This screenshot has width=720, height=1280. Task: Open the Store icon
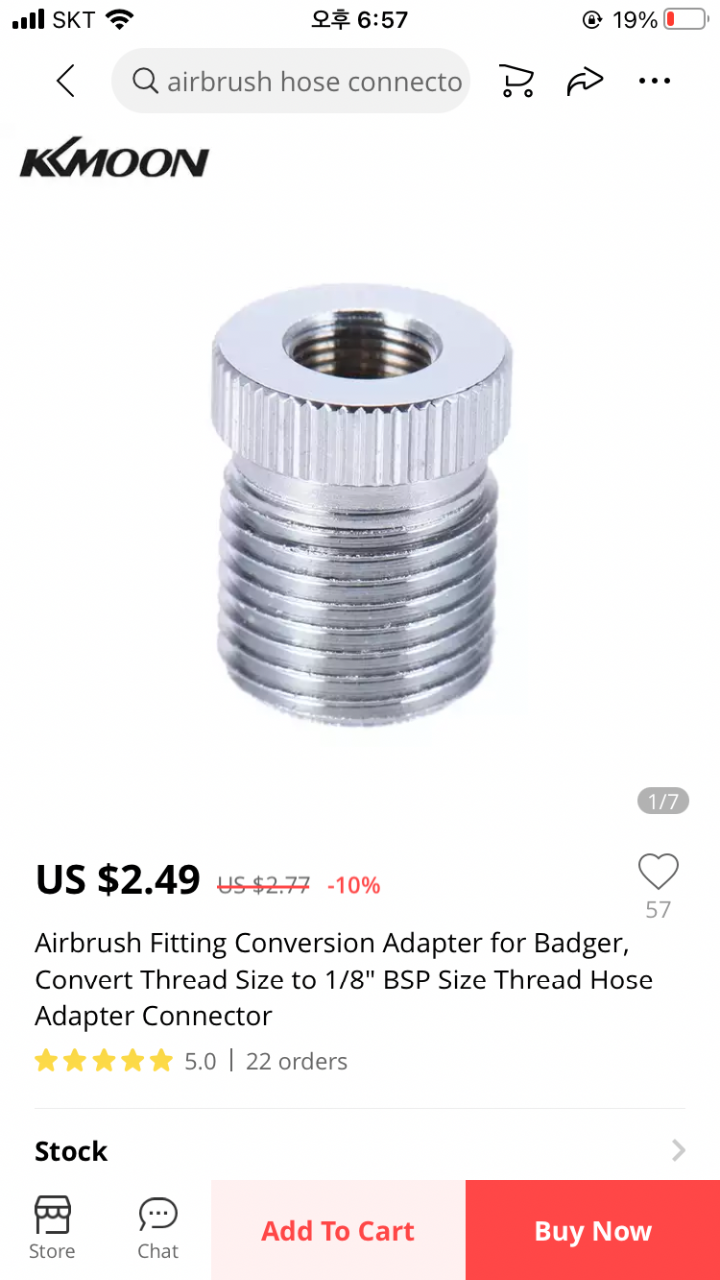(52, 1229)
